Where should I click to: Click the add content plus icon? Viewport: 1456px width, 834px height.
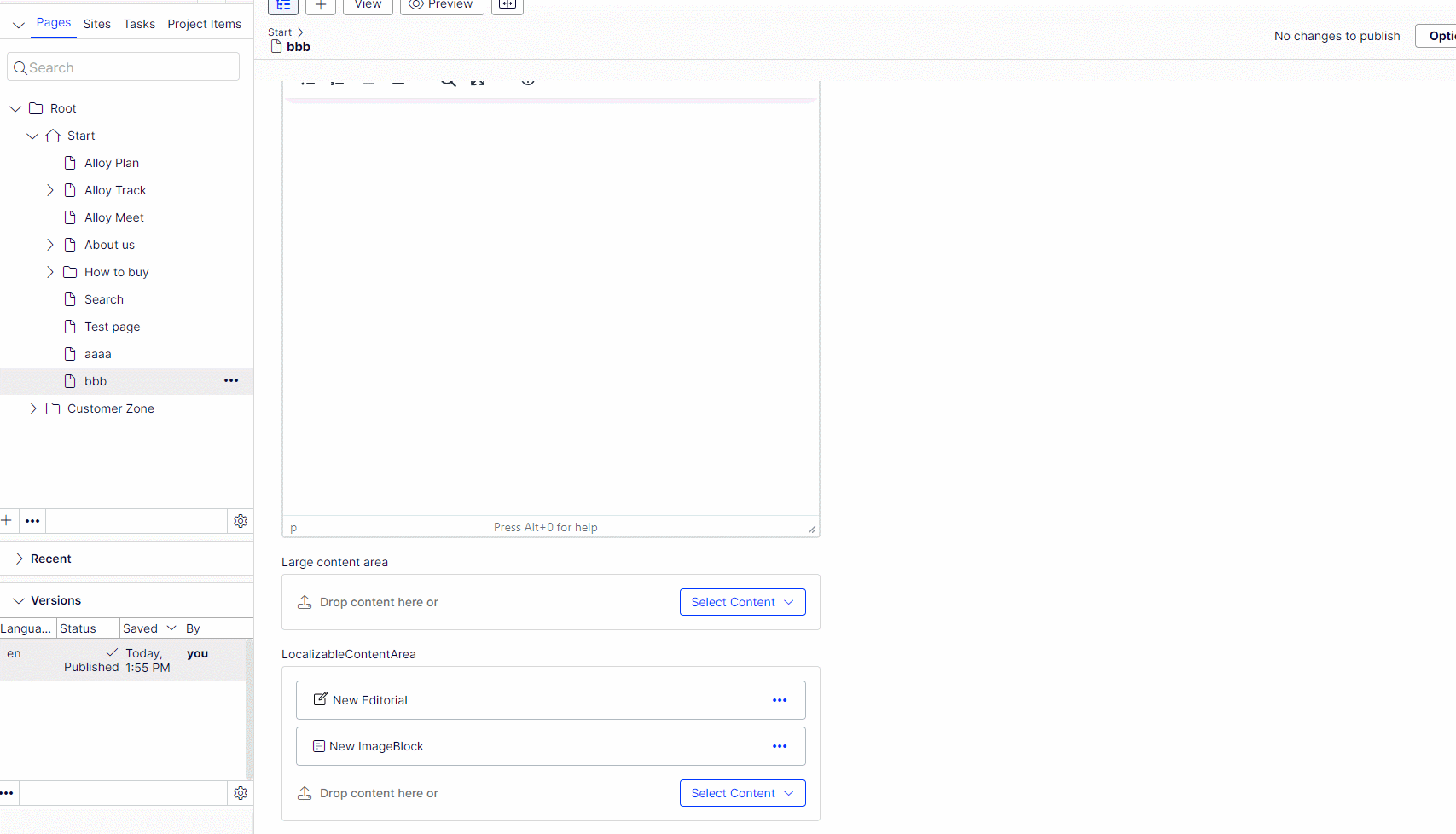coord(321,6)
